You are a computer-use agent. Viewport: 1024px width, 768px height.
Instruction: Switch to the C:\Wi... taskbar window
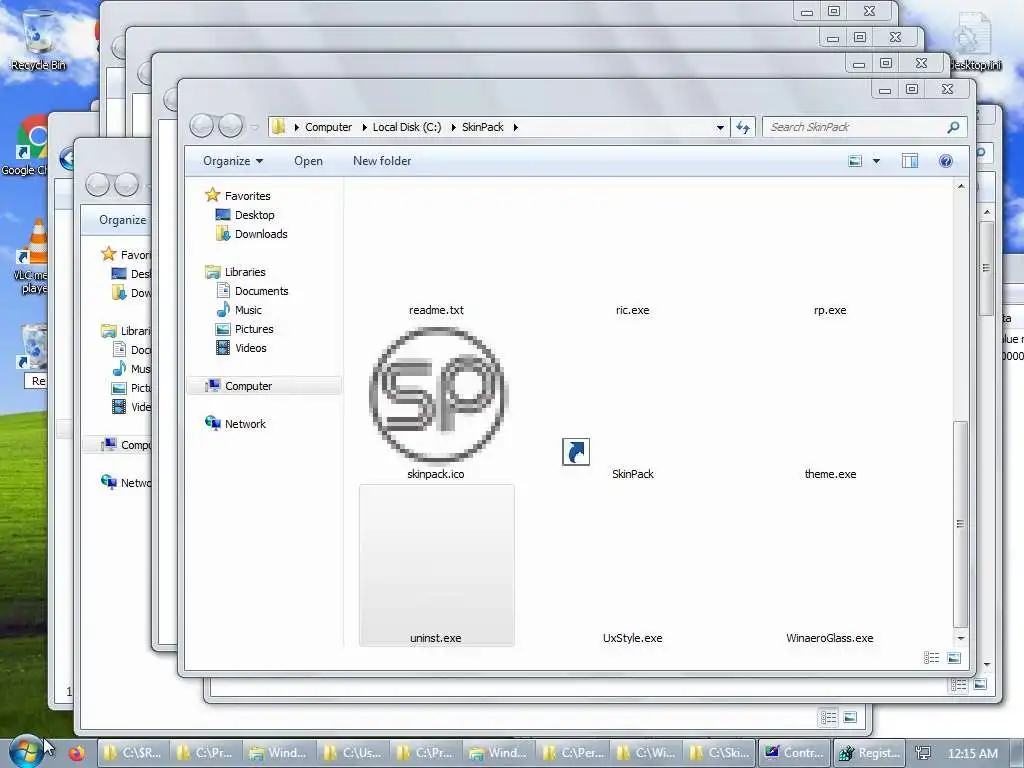point(647,753)
